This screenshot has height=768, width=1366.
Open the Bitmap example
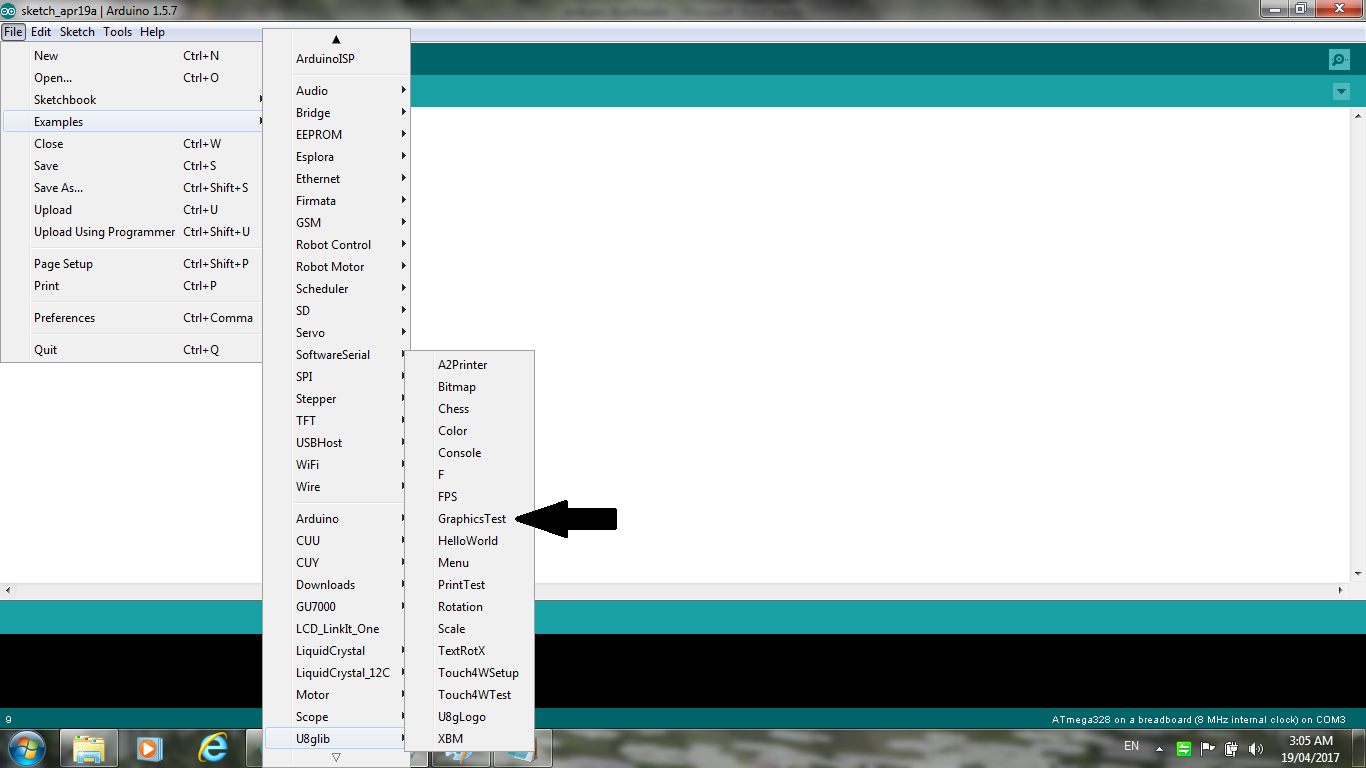(x=470, y=387)
